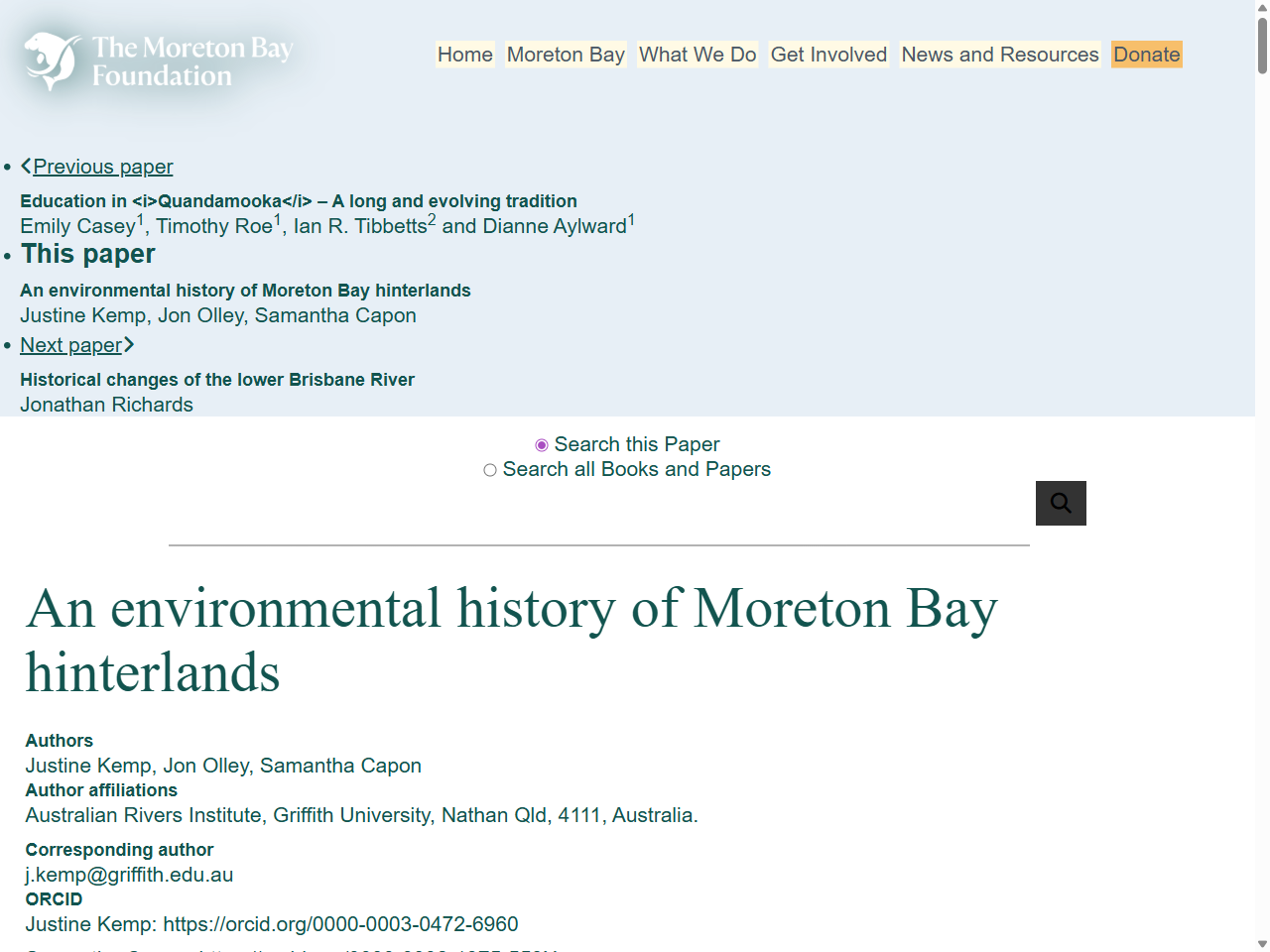The image size is (1270, 952).
Task: Click the Donate button
Action: click(x=1147, y=55)
